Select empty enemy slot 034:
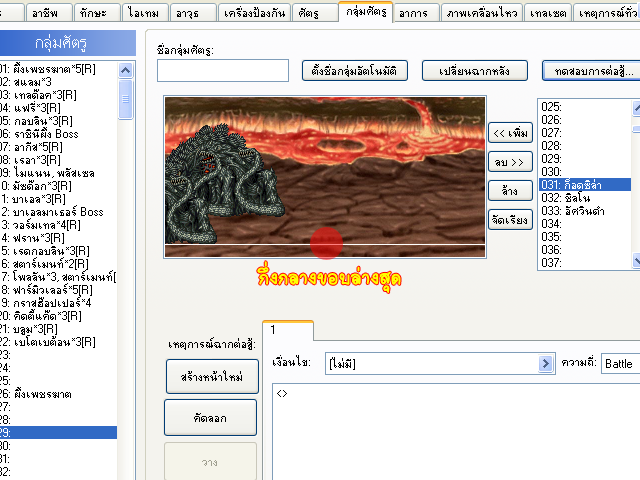The height and width of the screenshot is (480, 640). (585, 224)
